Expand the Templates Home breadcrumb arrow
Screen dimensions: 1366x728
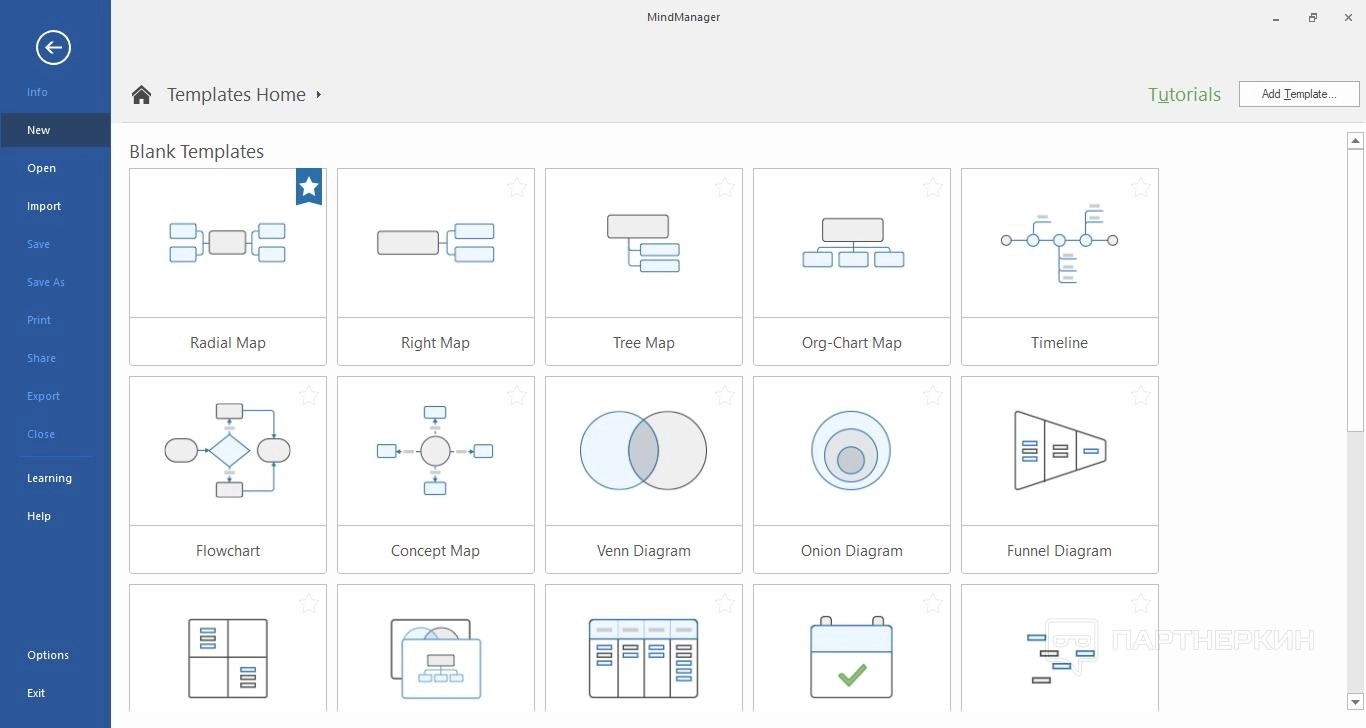(319, 95)
